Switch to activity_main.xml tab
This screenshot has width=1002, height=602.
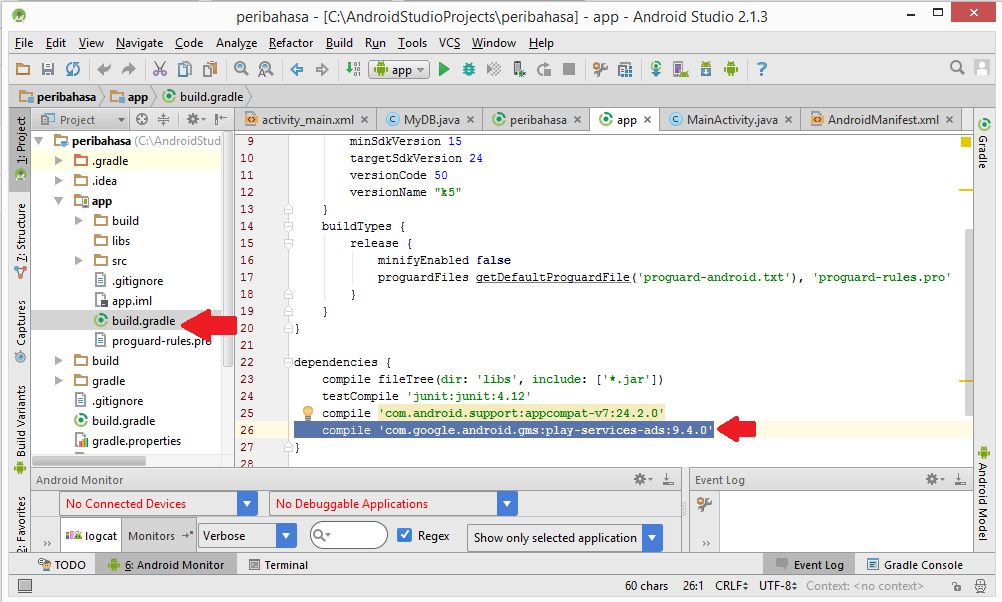307,120
